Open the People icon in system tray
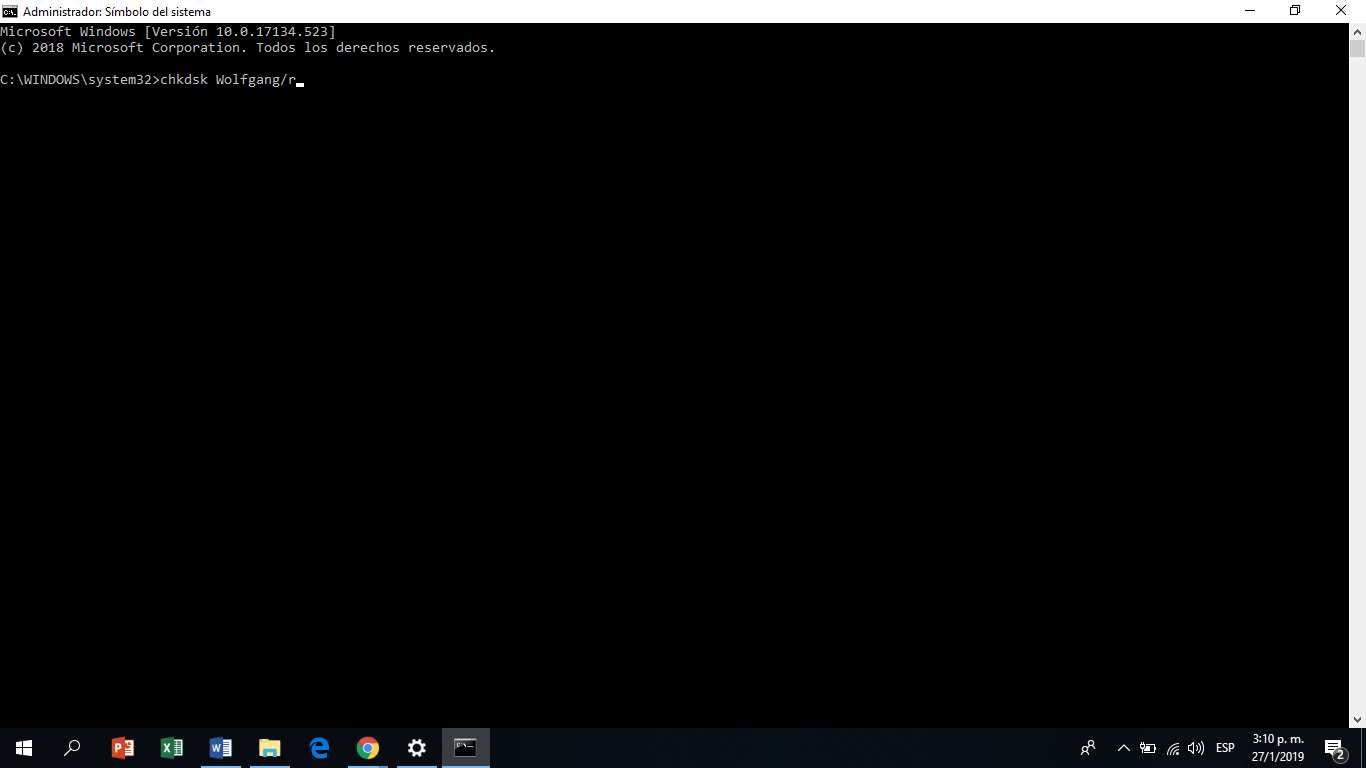The height and width of the screenshot is (768, 1366). click(1088, 747)
